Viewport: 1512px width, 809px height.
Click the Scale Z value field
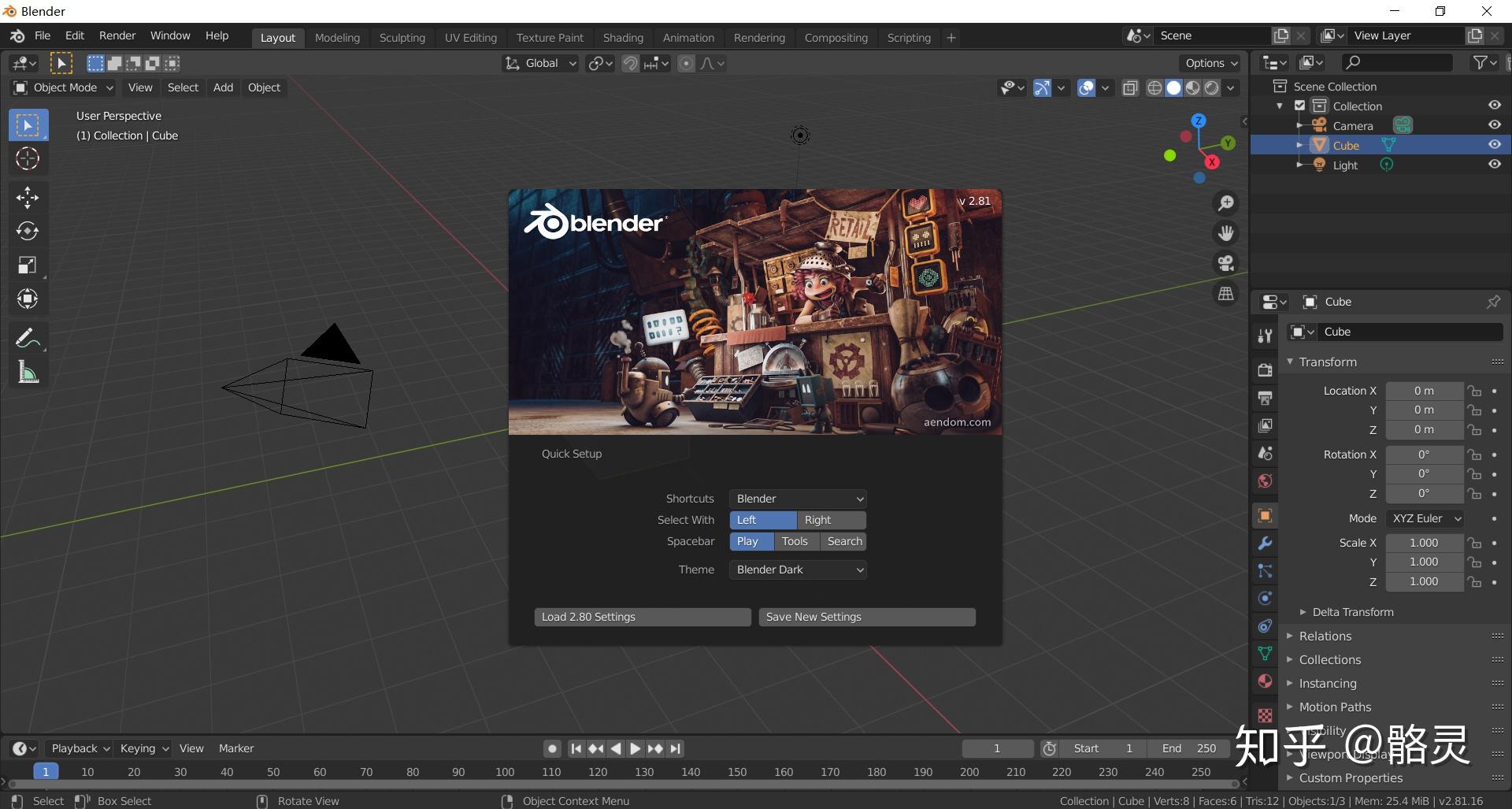click(1425, 581)
